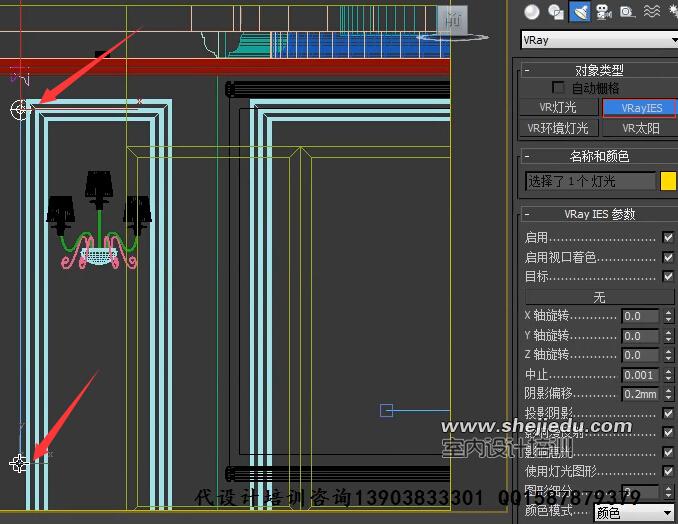
Task: Open the VRay light type dropdown
Action: 599,40
